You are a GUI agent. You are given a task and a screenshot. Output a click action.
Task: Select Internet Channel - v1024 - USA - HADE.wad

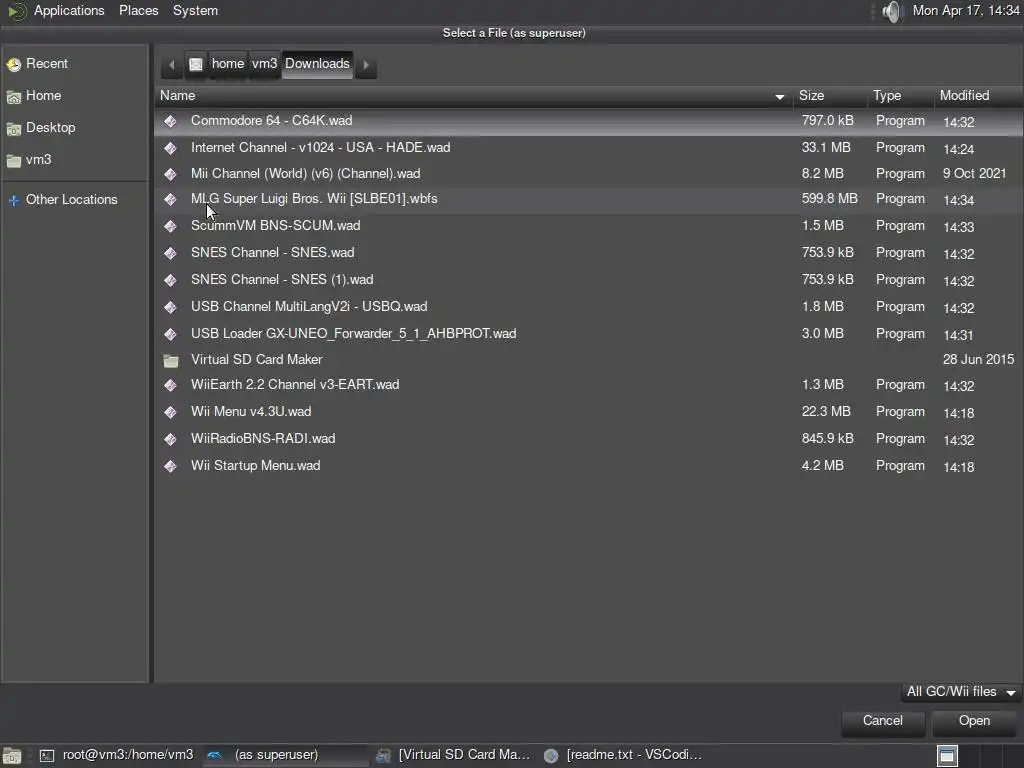point(321,148)
